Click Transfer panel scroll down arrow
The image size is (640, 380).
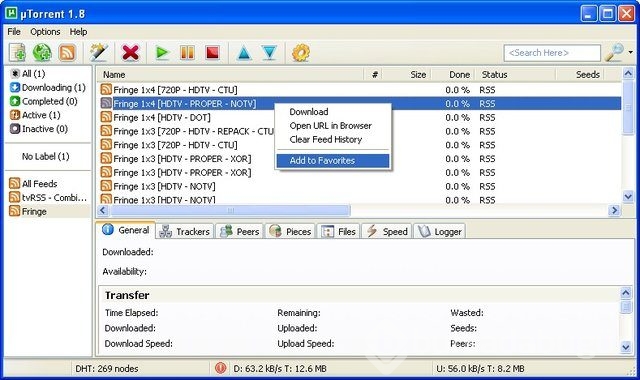(x=626, y=347)
